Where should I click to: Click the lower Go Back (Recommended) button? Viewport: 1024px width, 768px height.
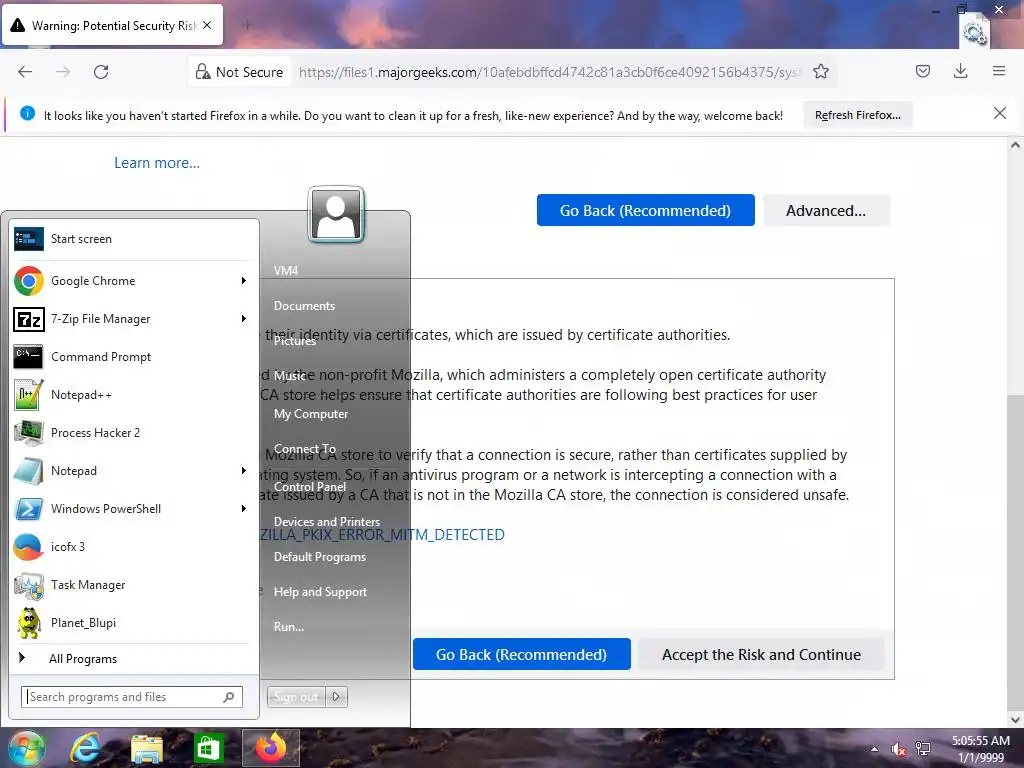pos(521,654)
